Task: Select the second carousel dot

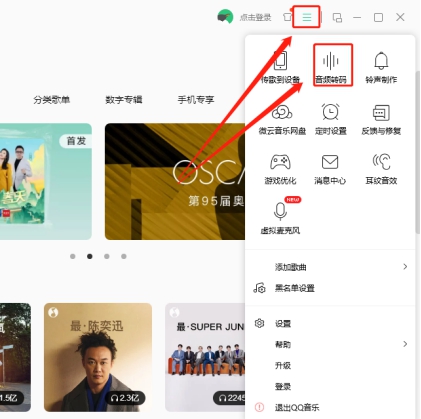Action: (90, 256)
